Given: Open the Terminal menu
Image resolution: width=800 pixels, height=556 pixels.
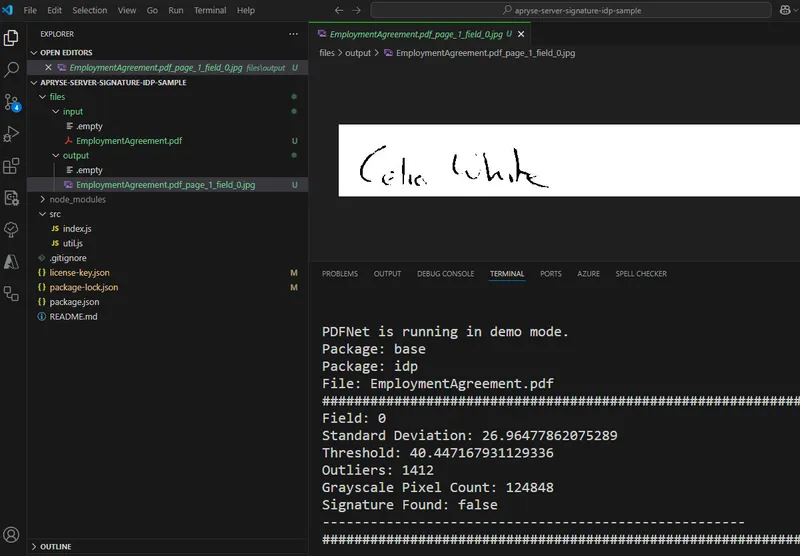Looking at the screenshot, I should click(210, 10).
